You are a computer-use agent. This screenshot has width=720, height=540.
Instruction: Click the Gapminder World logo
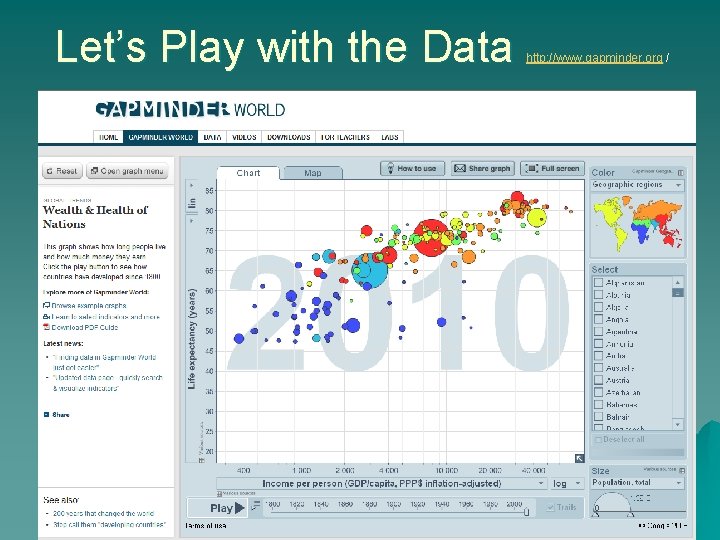click(190, 110)
